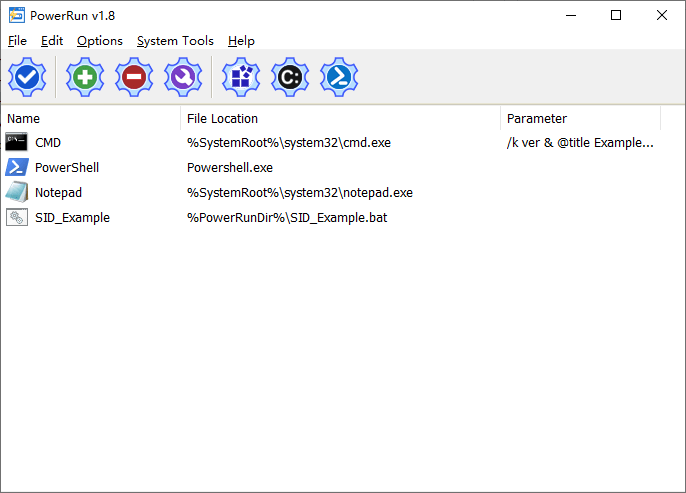Image resolution: width=686 pixels, height=493 pixels.
Task: Open the File menu
Action: pyautogui.click(x=17, y=41)
